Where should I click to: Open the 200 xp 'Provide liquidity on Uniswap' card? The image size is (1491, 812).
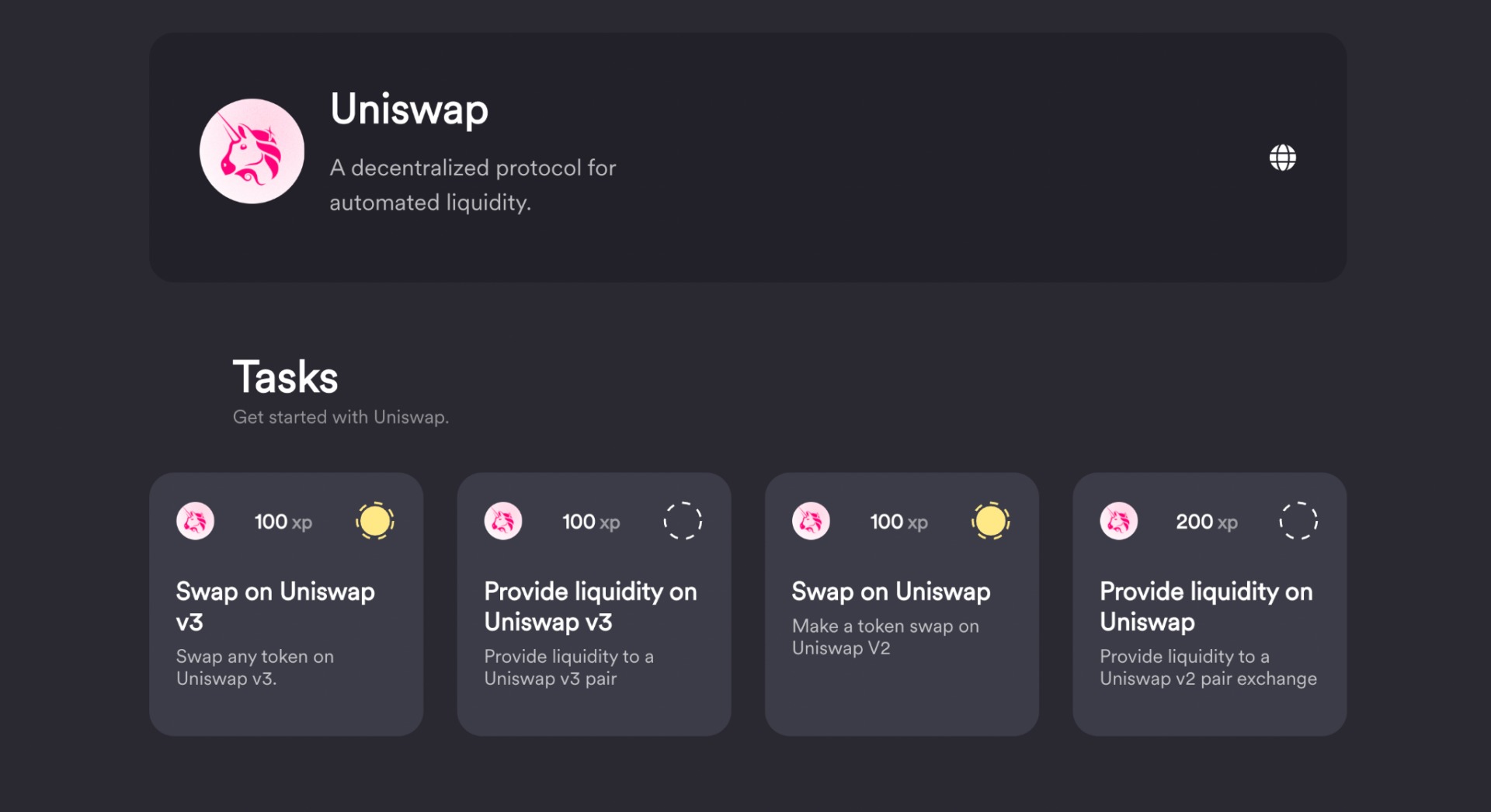[1209, 604]
